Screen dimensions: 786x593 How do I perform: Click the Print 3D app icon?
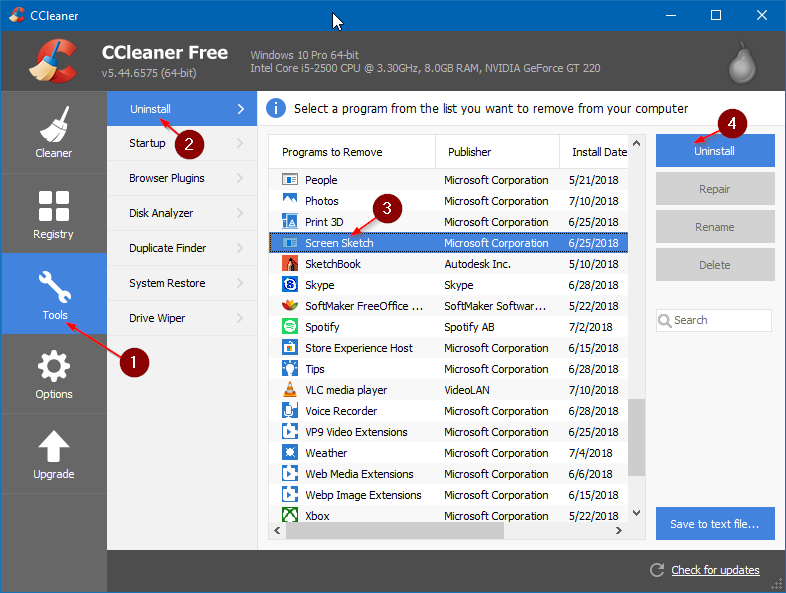(x=290, y=222)
